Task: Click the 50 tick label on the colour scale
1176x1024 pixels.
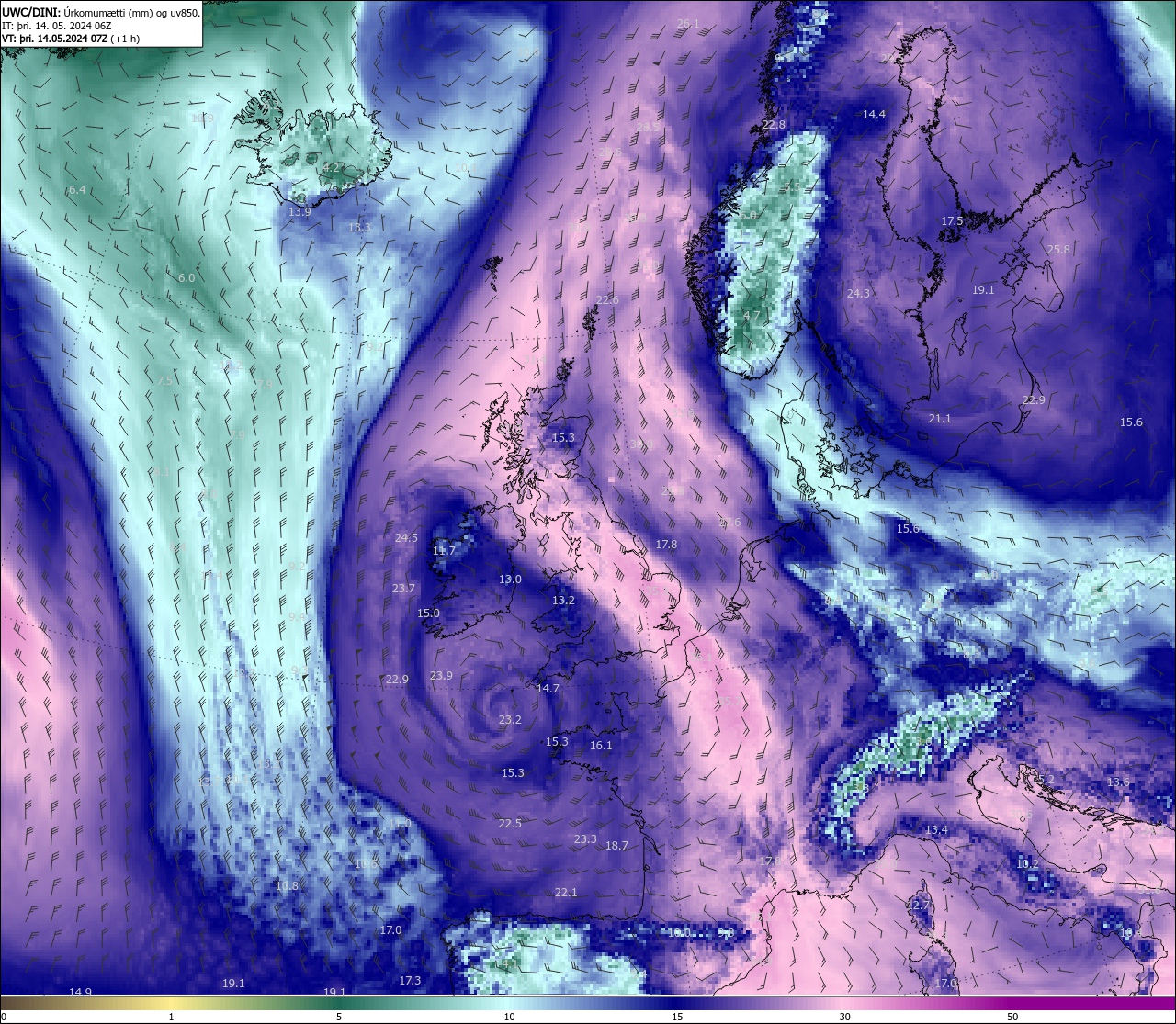Action: coord(1012,1017)
